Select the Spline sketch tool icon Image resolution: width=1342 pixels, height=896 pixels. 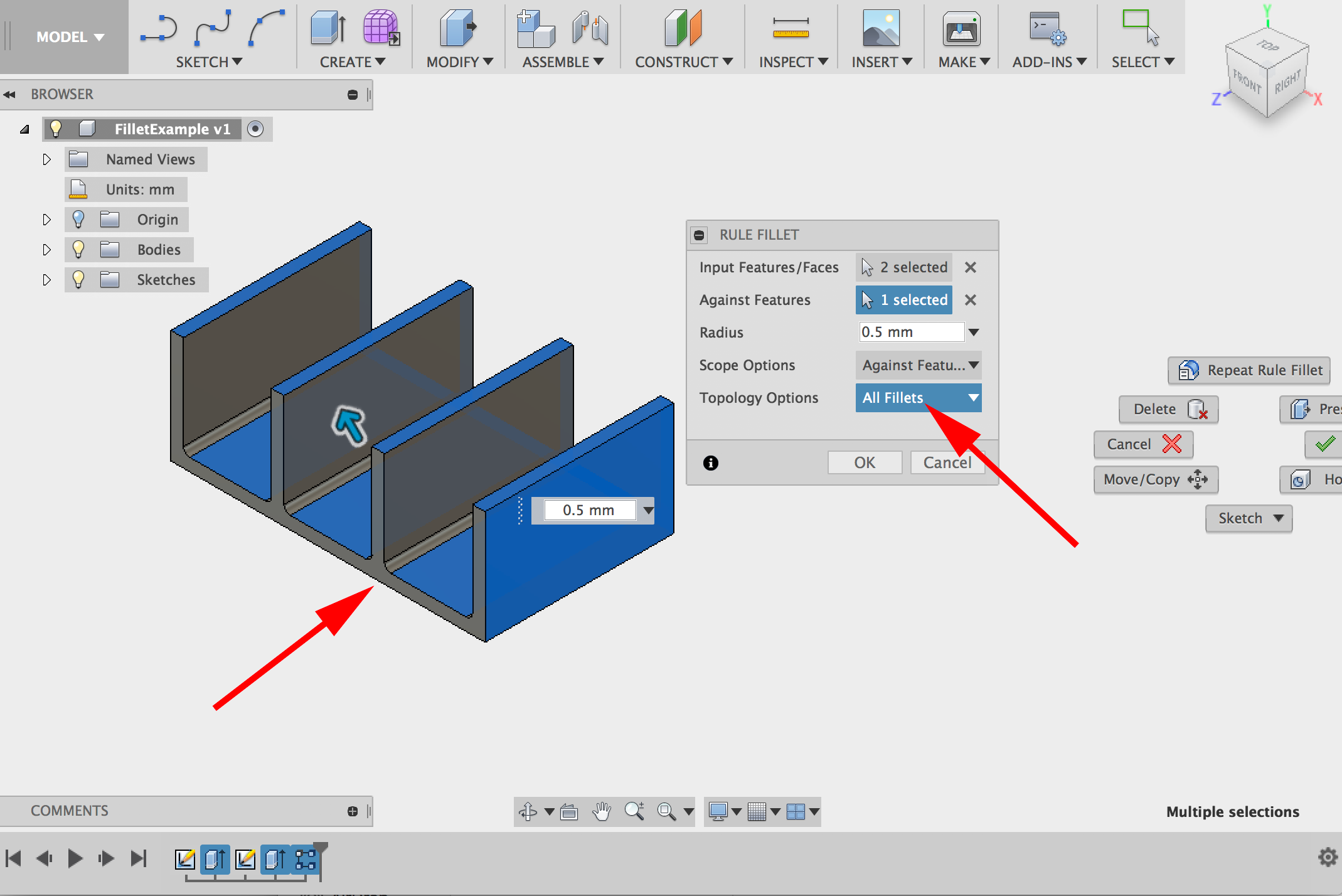click(x=213, y=29)
